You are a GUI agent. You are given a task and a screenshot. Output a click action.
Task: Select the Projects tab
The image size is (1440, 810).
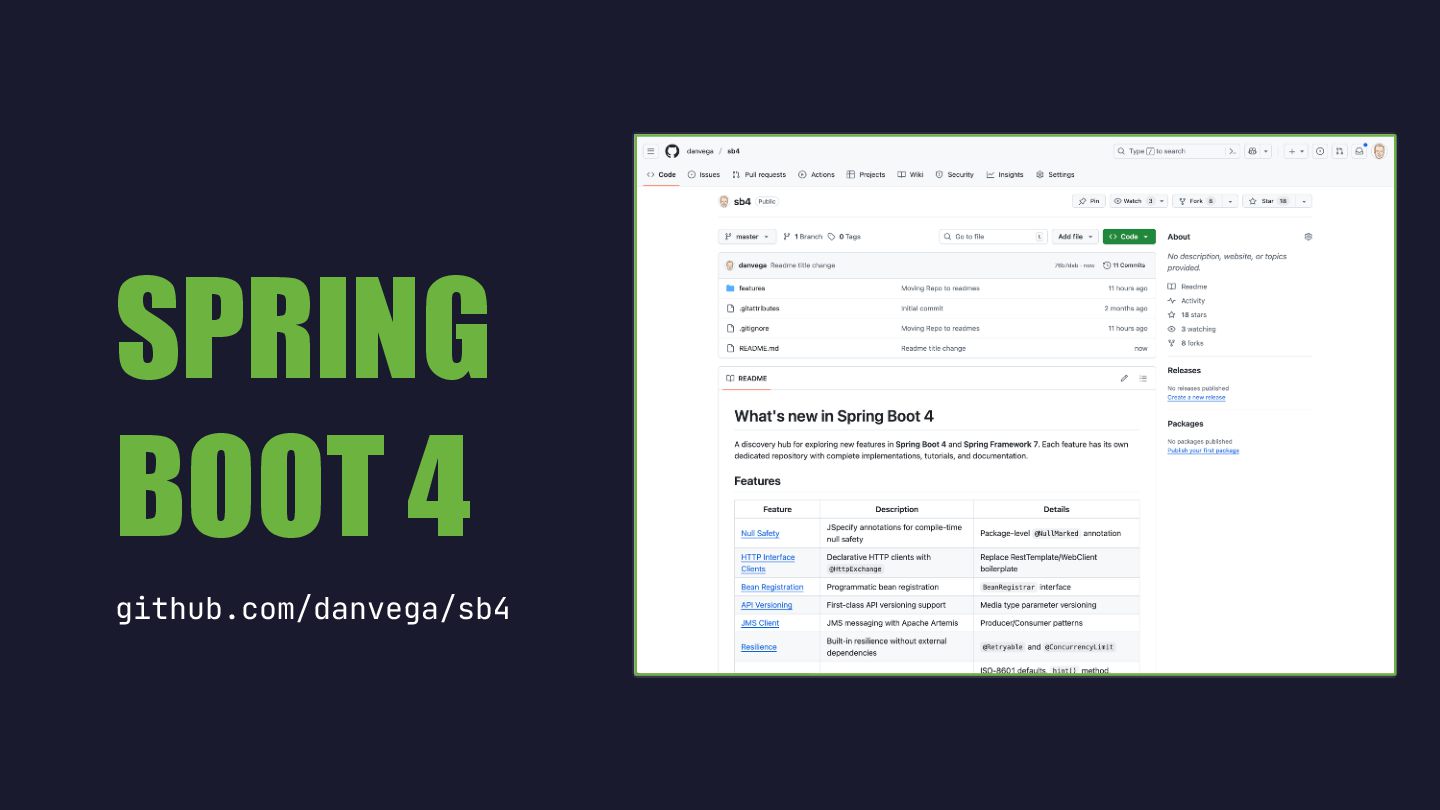coord(866,175)
